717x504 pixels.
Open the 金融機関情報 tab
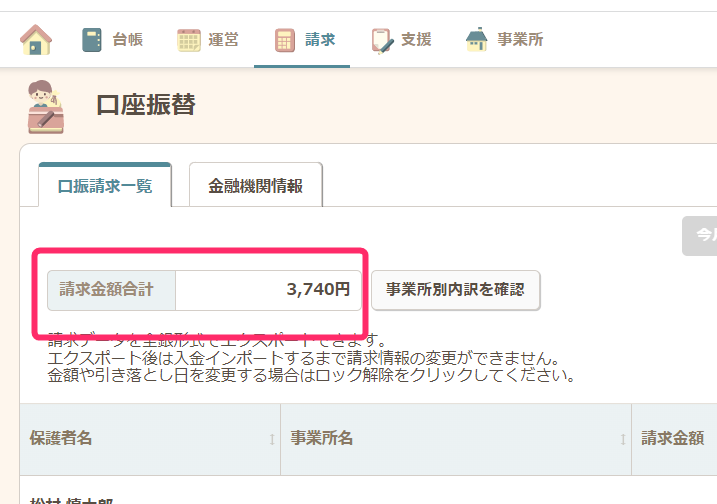(x=255, y=186)
